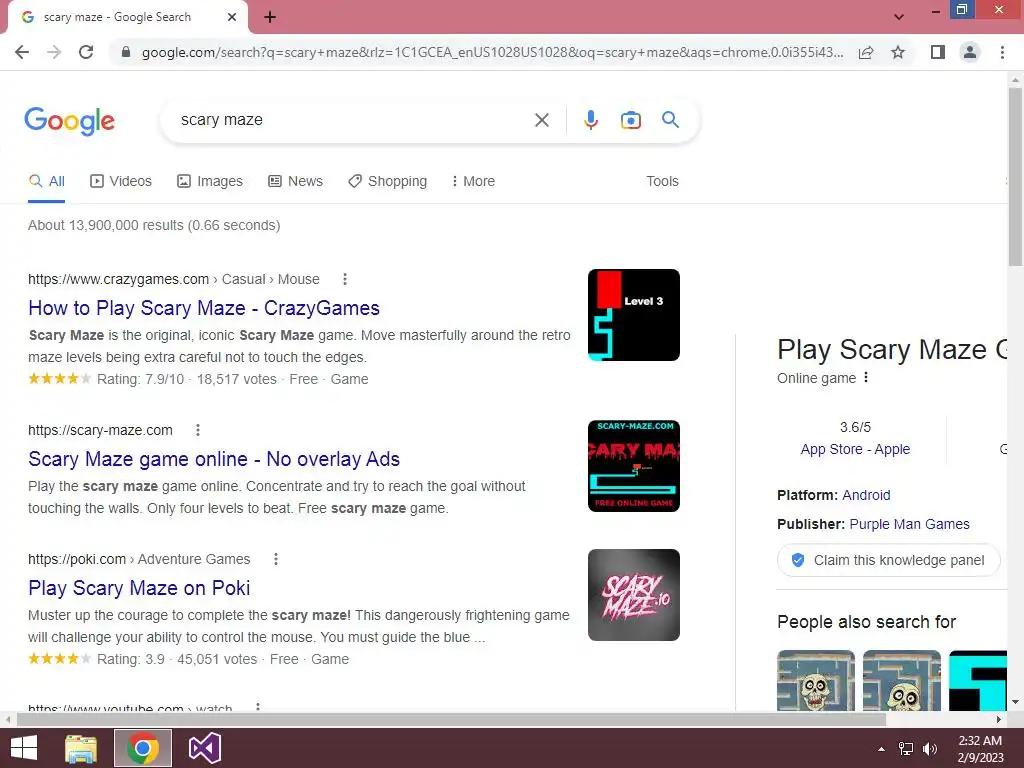The width and height of the screenshot is (1024, 768).
Task: Click the address bar URL
Action: [x=492, y=52]
